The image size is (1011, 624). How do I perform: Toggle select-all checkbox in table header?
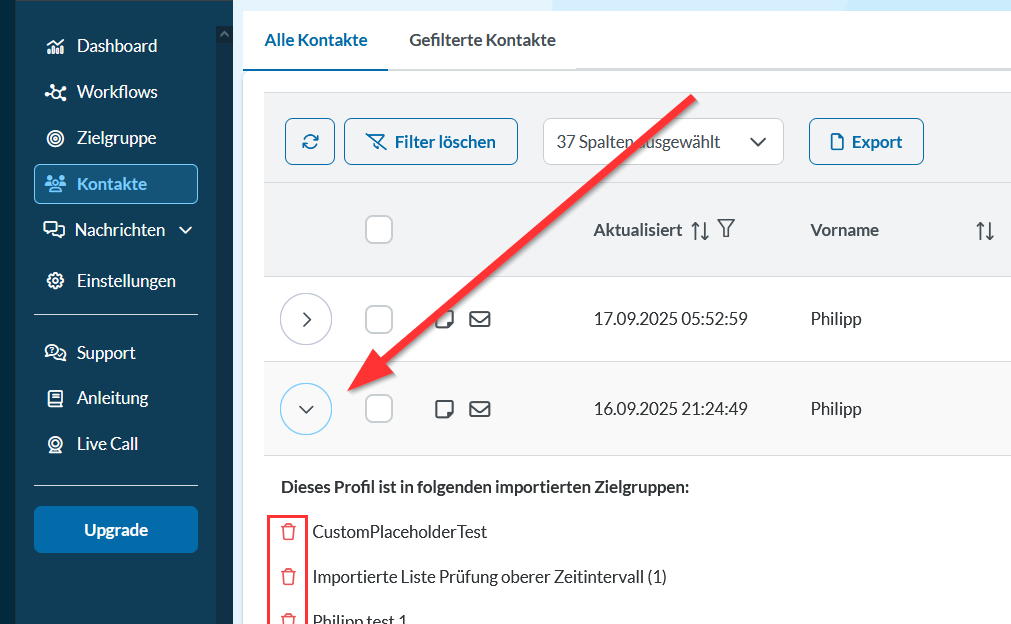379,230
